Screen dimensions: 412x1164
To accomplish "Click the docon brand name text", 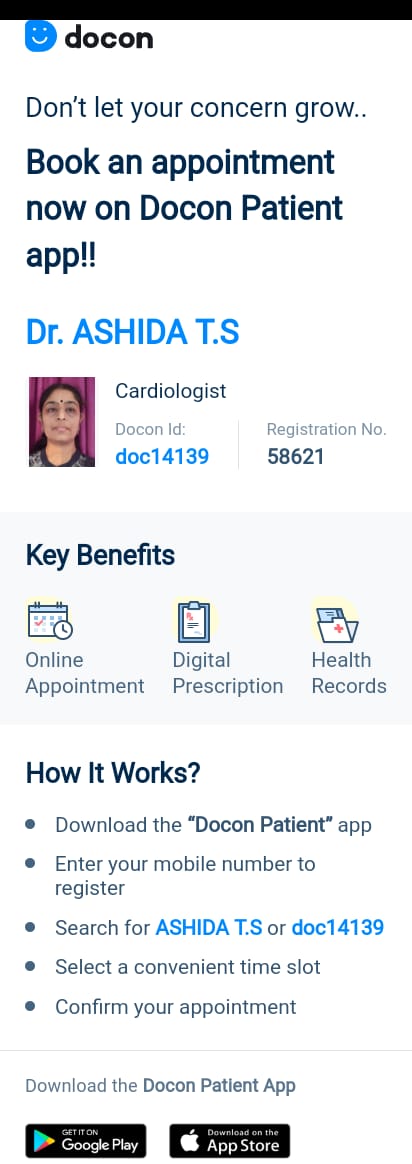I will pyautogui.click(x=109, y=37).
